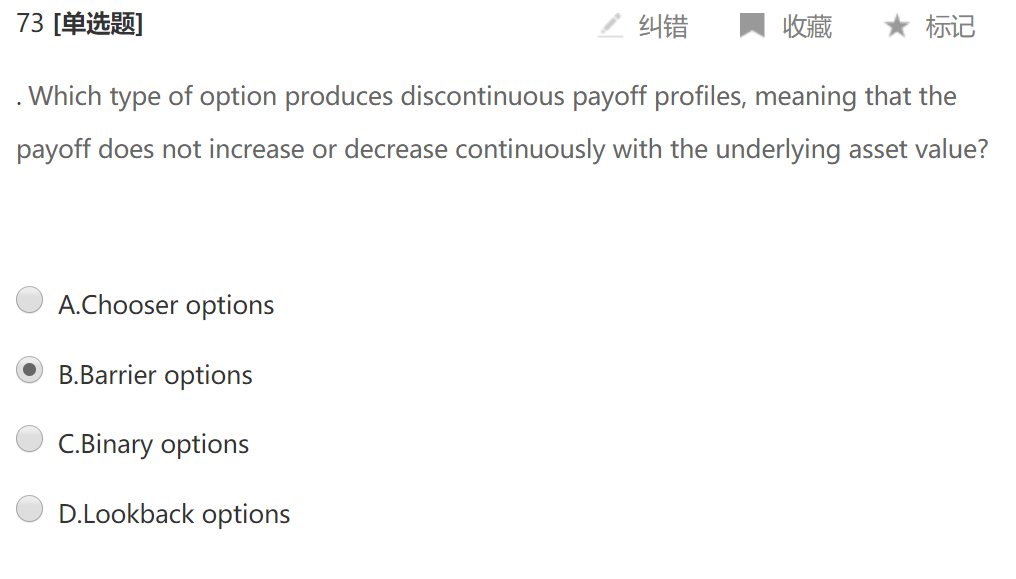This screenshot has height=579, width=1016.
Task: Click the 'B.Barrier options' answer label
Action: (155, 375)
